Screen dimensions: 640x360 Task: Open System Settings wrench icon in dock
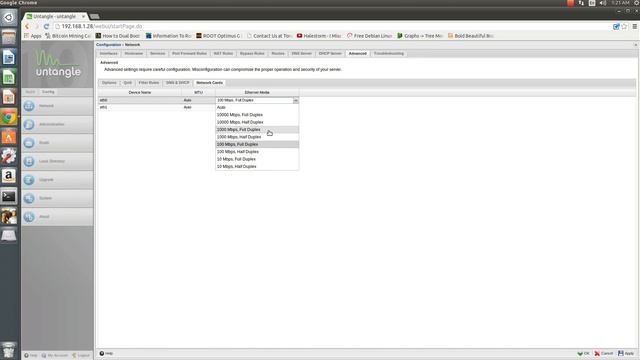pos(9,156)
